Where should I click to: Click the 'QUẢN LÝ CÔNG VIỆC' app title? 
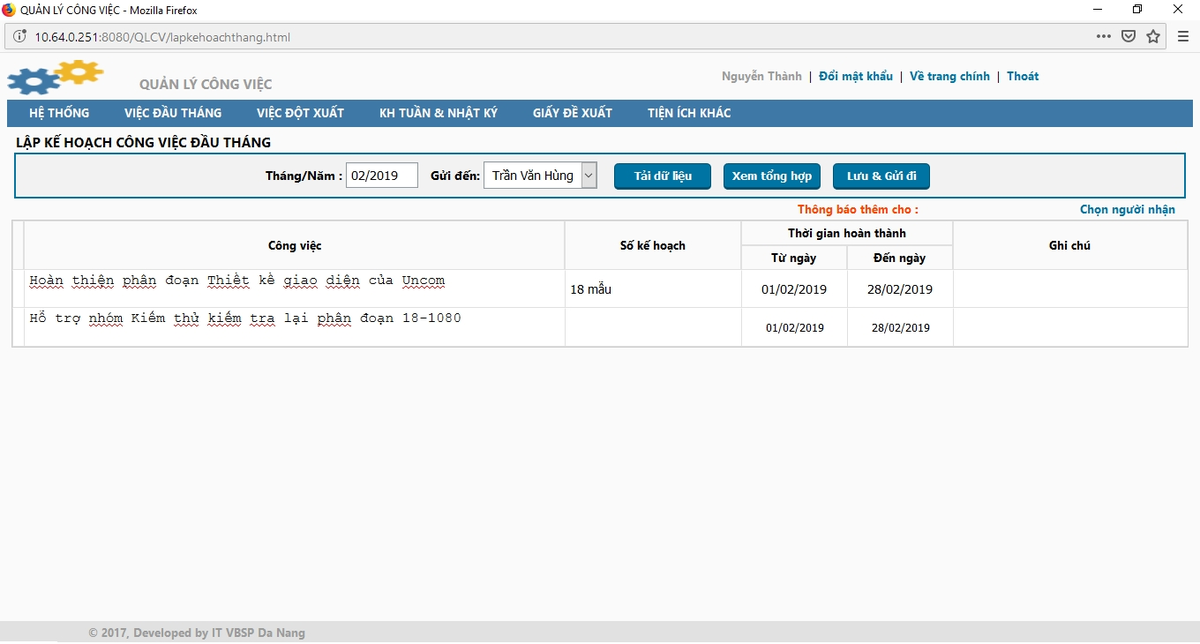206,84
